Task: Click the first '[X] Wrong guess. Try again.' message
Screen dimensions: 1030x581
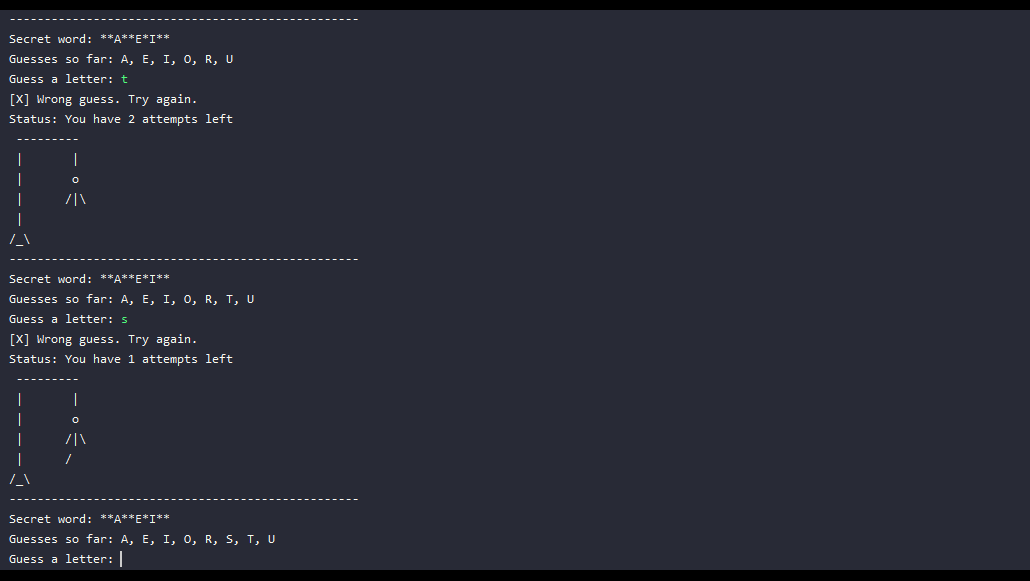Action: [103, 99]
